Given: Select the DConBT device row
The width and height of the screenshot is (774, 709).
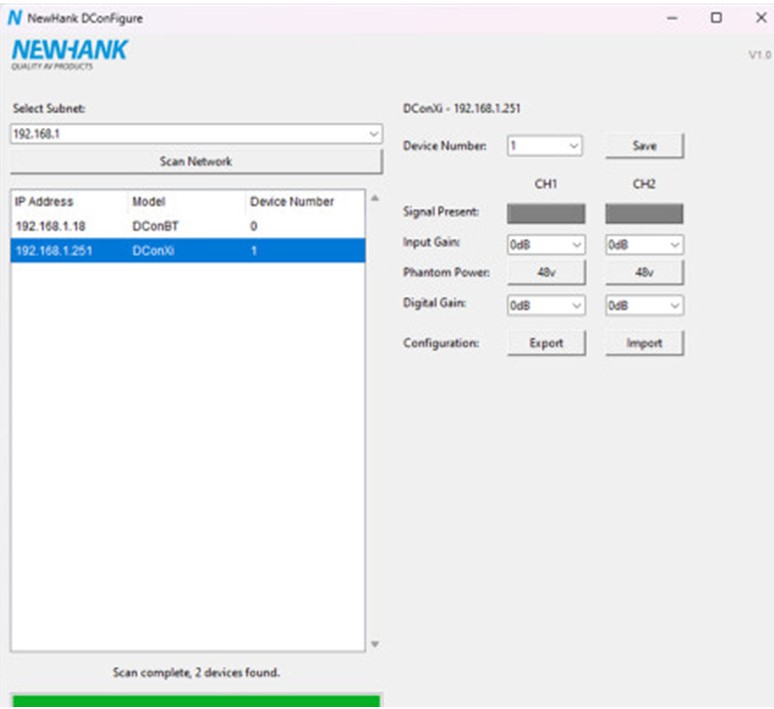Looking at the screenshot, I should click(188, 226).
